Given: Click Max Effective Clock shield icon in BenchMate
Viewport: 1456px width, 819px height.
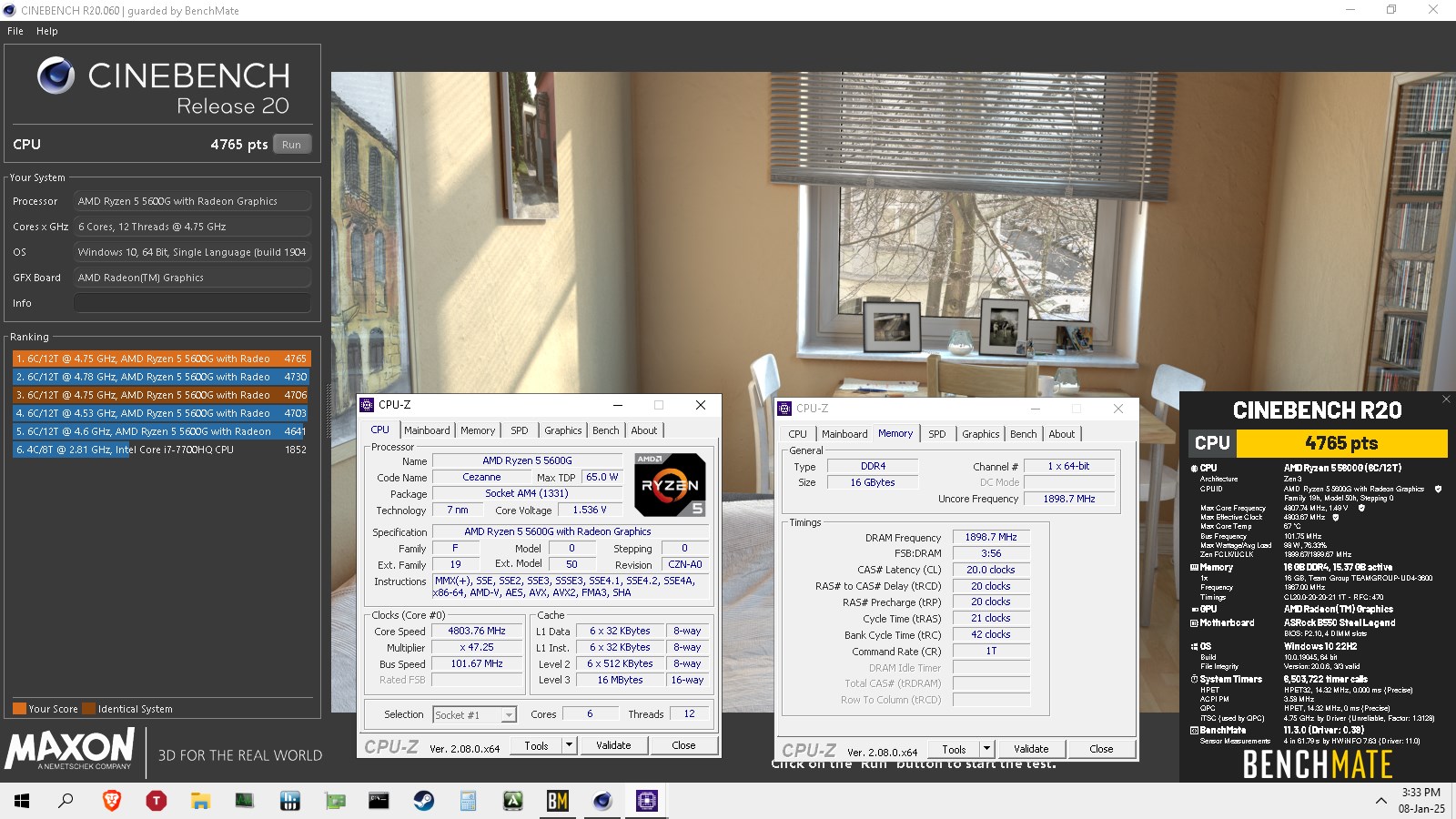Looking at the screenshot, I should click(1335, 518).
